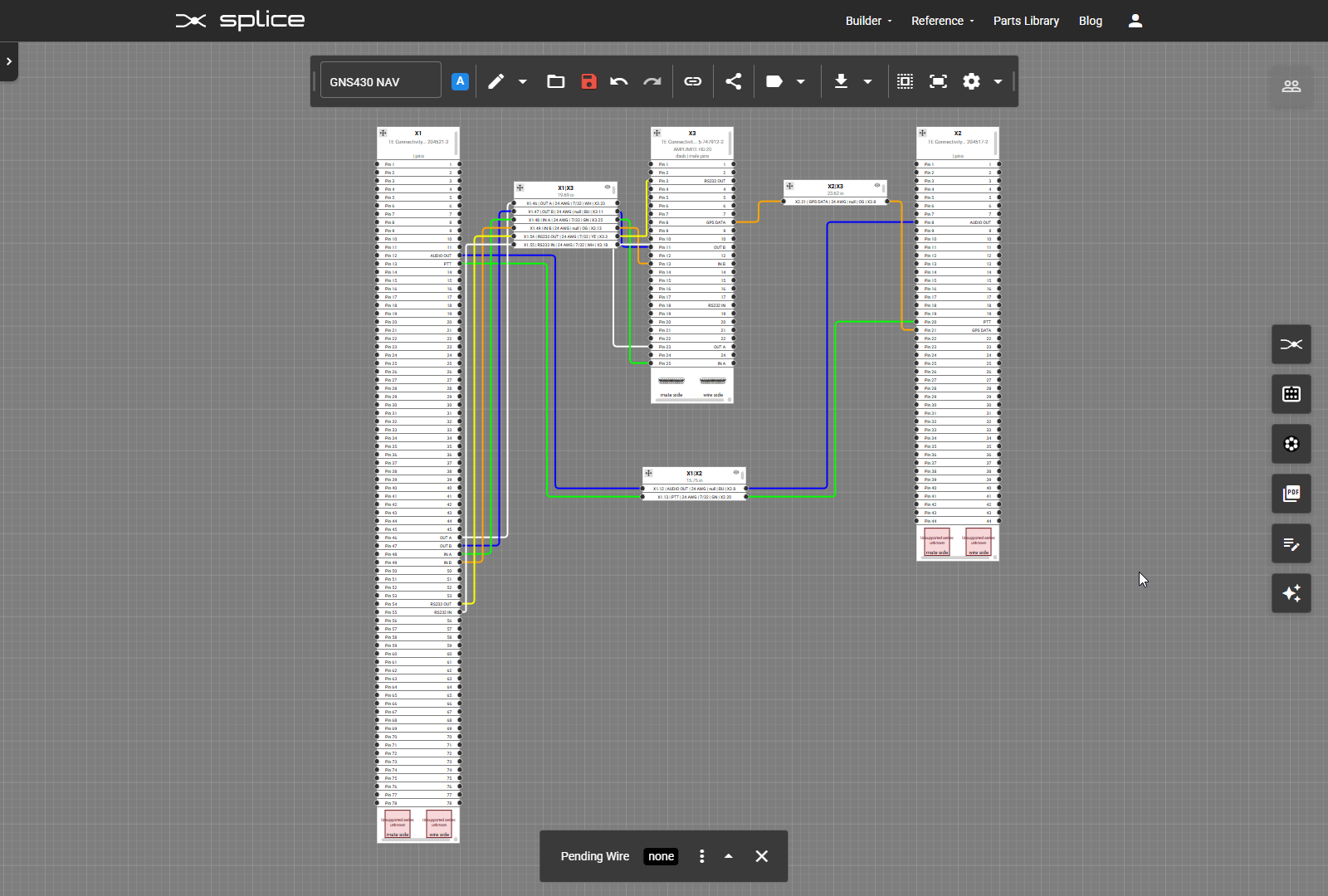1328x896 pixels.
Task: Hide wire details on the X1|X3 node
Action: click(608, 187)
